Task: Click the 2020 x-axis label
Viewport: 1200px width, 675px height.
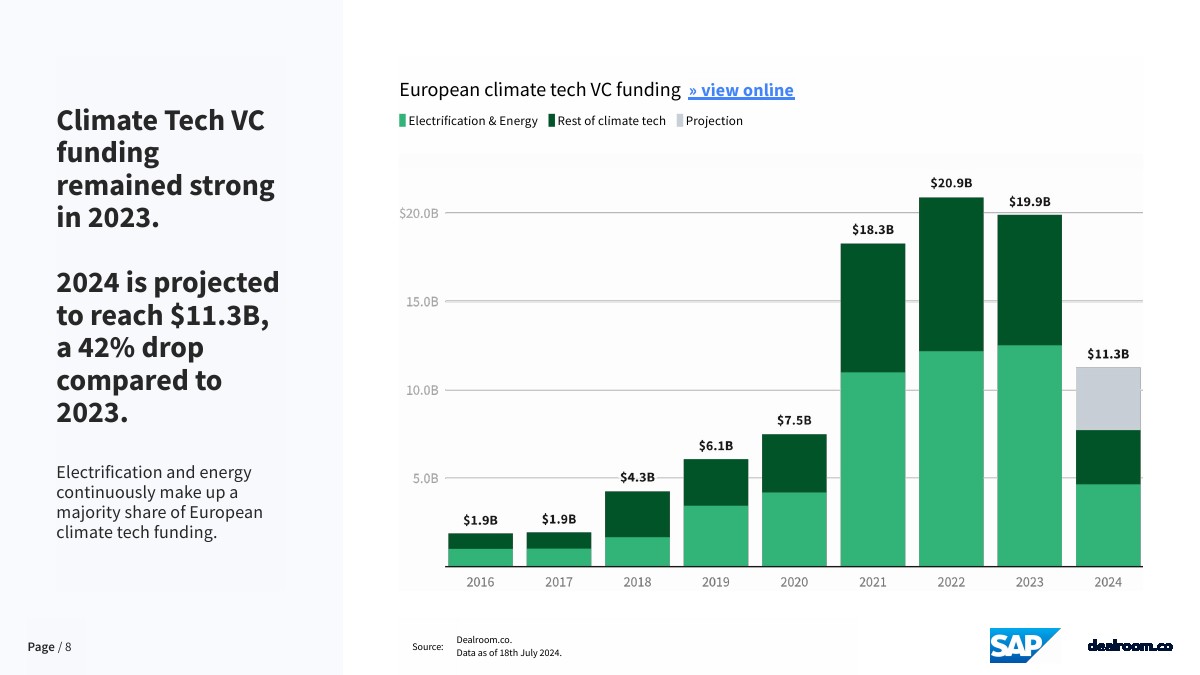Action: click(x=794, y=583)
